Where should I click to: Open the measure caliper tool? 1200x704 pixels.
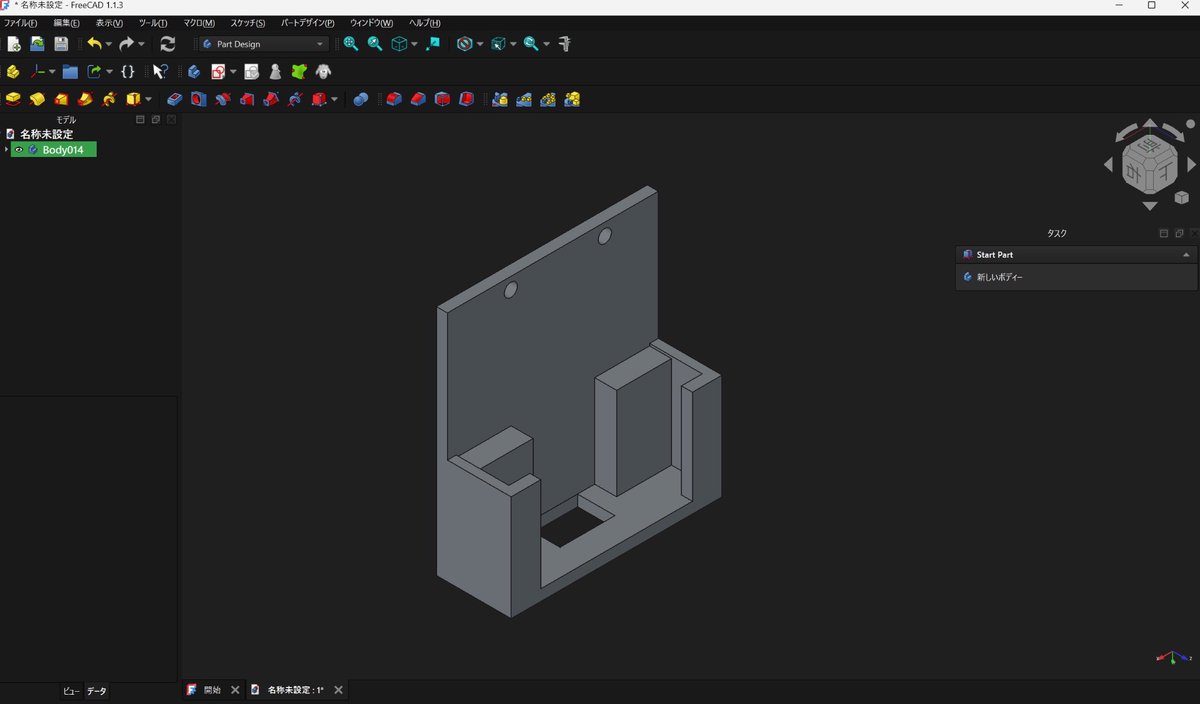pos(564,44)
